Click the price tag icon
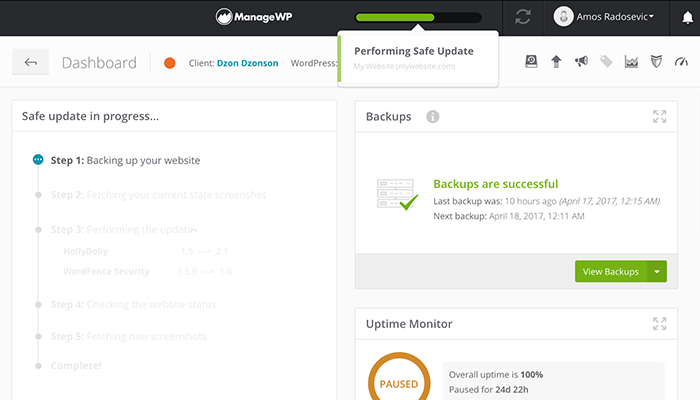The image size is (700, 400). [606, 62]
